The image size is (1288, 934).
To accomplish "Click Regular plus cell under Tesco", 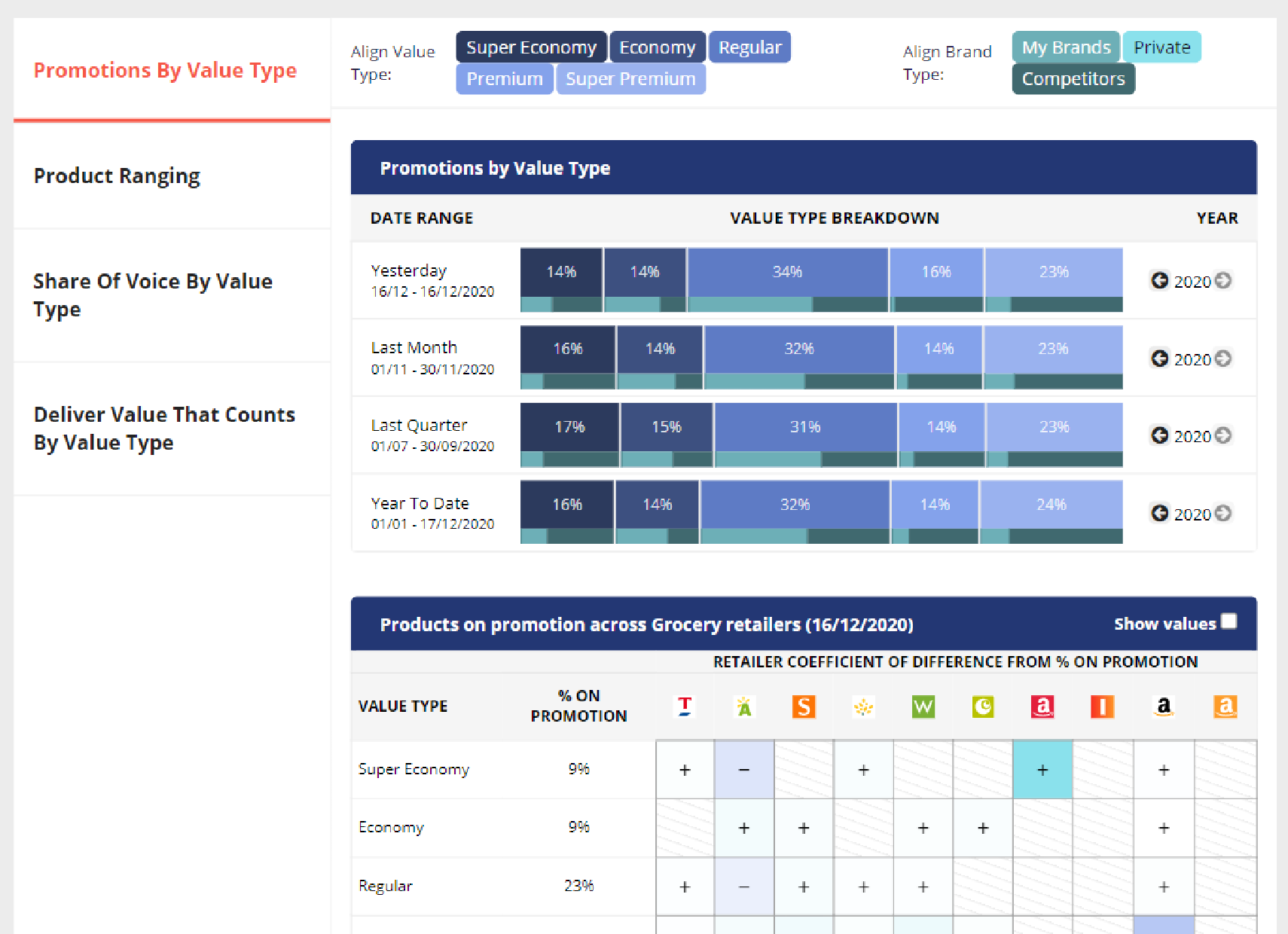I will pos(685,887).
